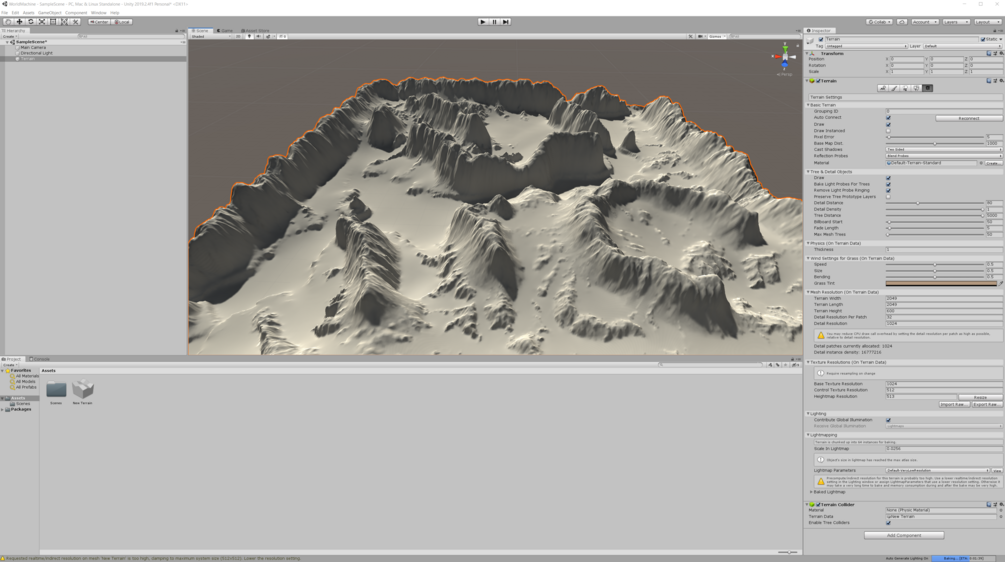Select Paint Terrain brush icon
This screenshot has height=562, width=1005.
click(894, 88)
